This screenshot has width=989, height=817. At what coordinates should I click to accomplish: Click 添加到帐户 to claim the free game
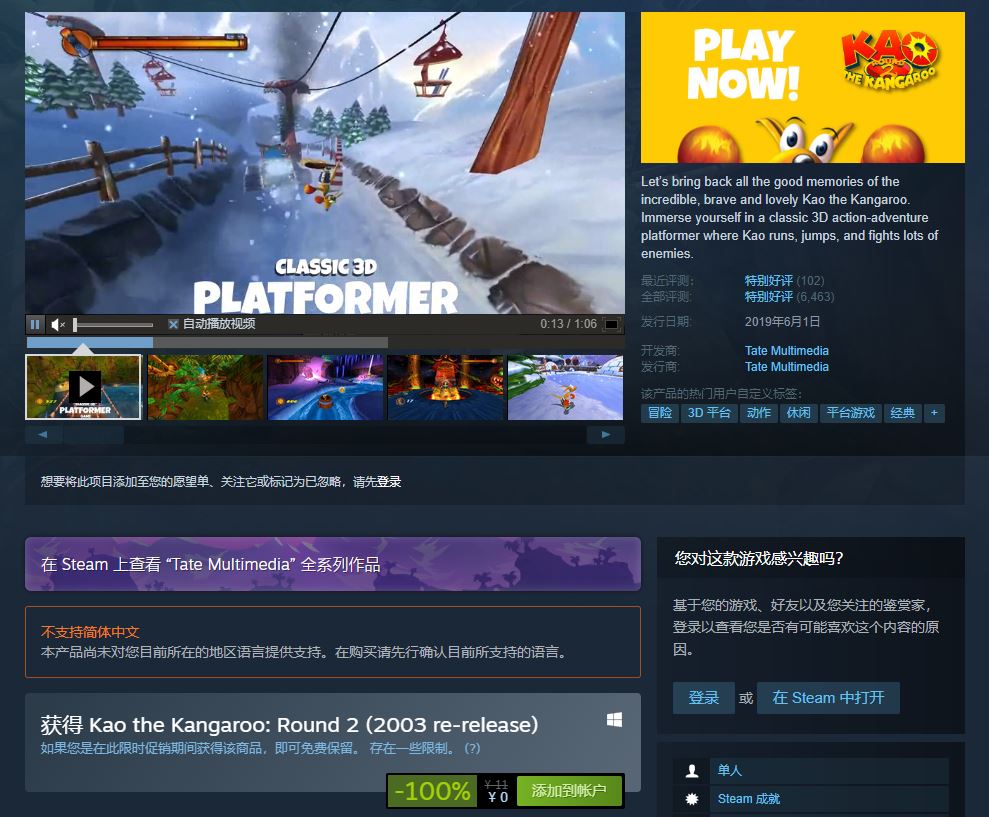[570, 790]
